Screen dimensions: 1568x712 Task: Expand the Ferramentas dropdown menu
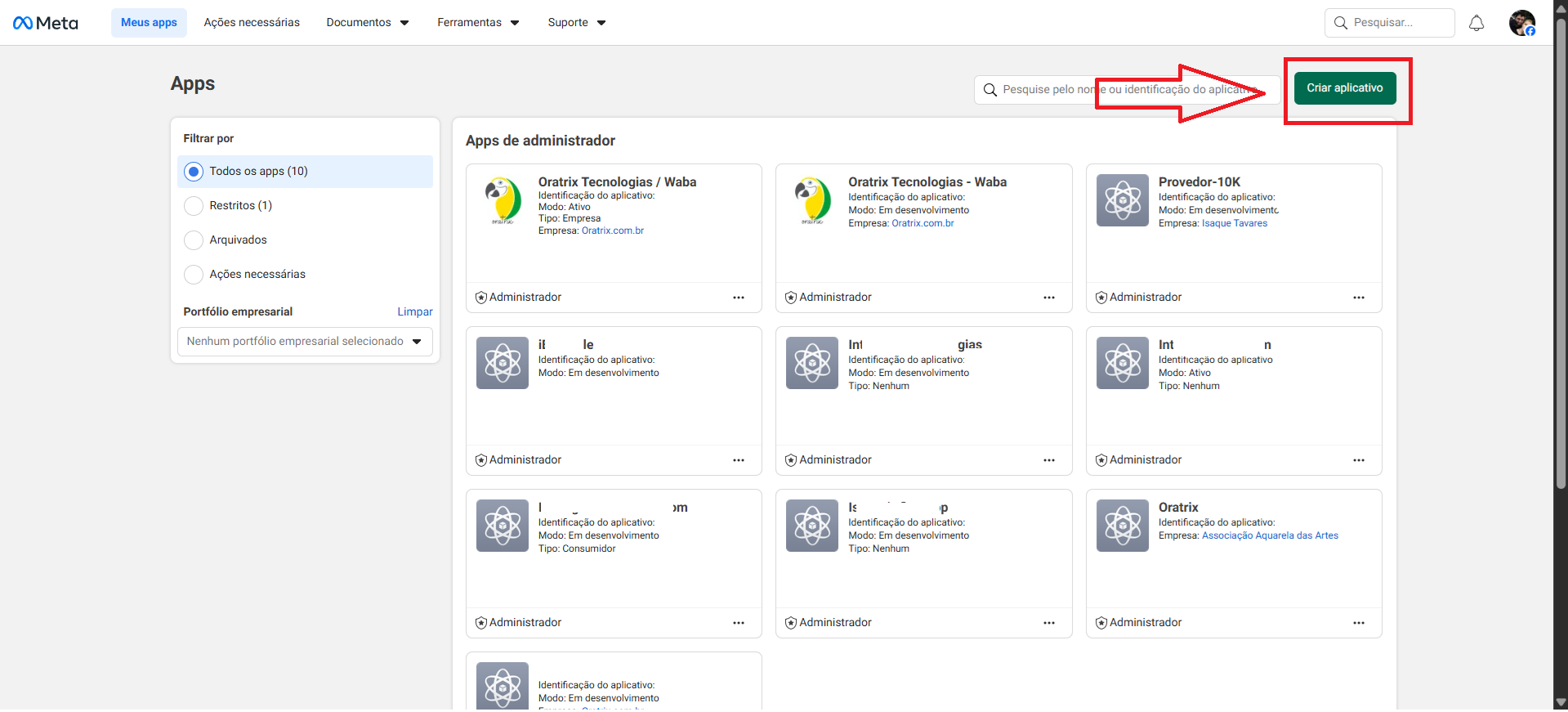(x=478, y=23)
